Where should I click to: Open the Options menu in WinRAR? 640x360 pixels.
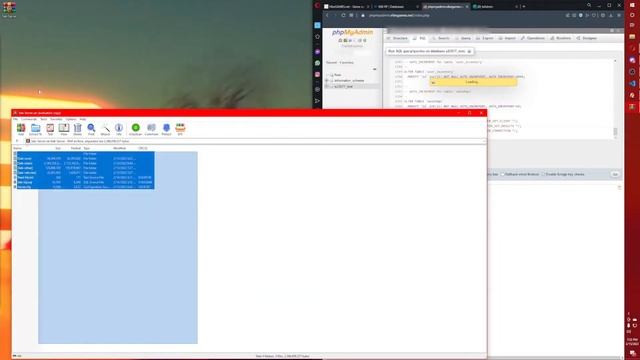[71, 119]
